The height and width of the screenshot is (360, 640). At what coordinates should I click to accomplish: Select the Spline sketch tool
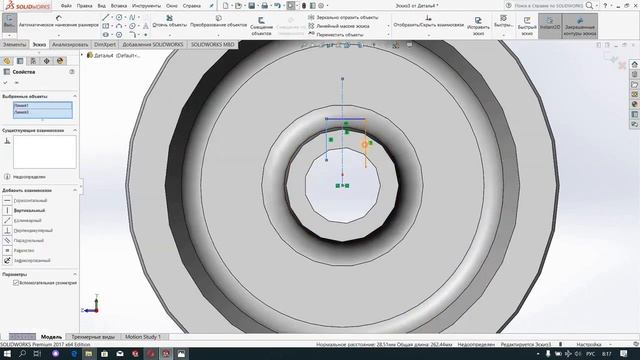[132, 17]
